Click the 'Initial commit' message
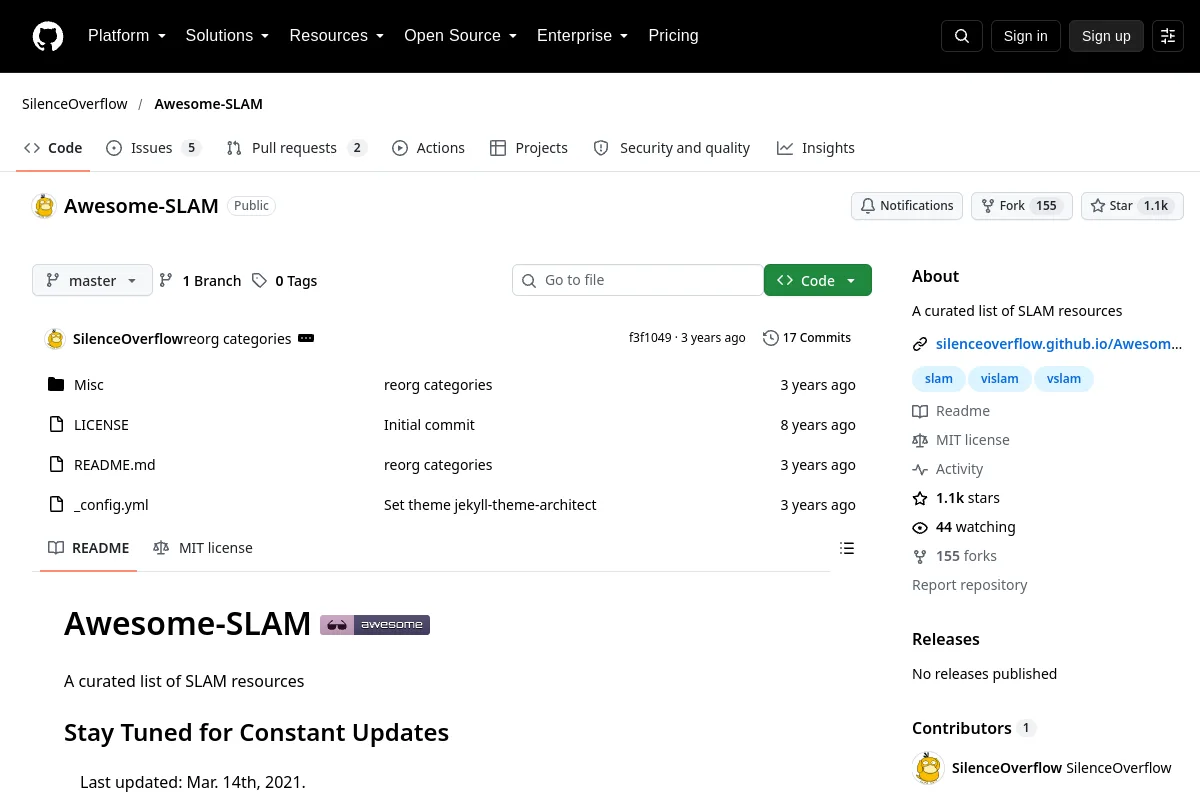 pyautogui.click(x=429, y=425)
